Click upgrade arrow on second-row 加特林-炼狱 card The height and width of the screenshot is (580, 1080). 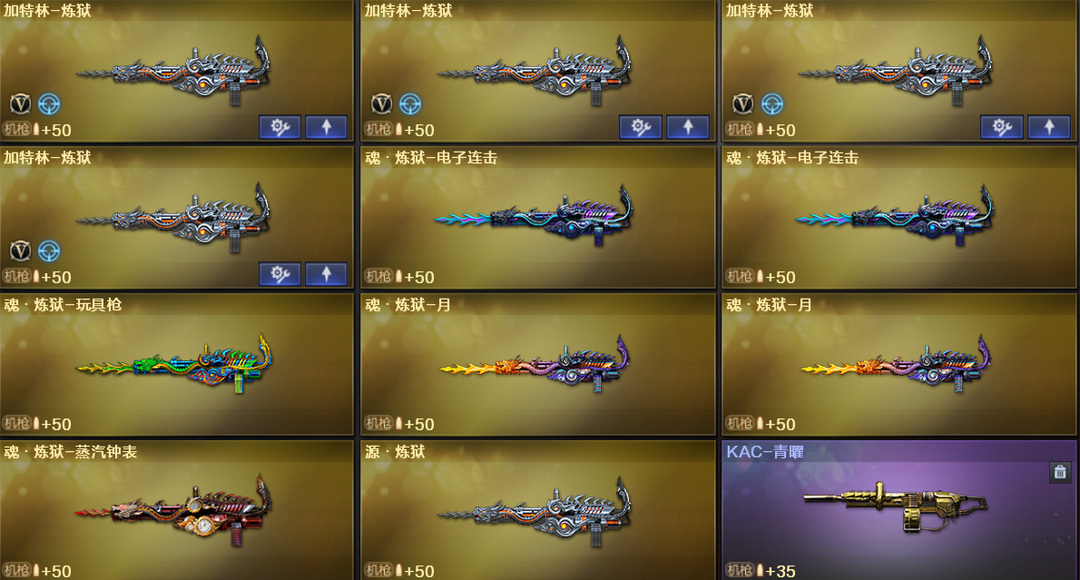coord(326,273)
